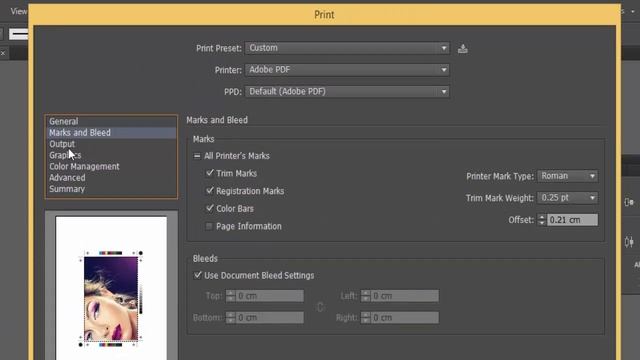This screenshot has width=640, height=360.
Task: Open the PPD dropdown
Action: [x=347, y=91]
